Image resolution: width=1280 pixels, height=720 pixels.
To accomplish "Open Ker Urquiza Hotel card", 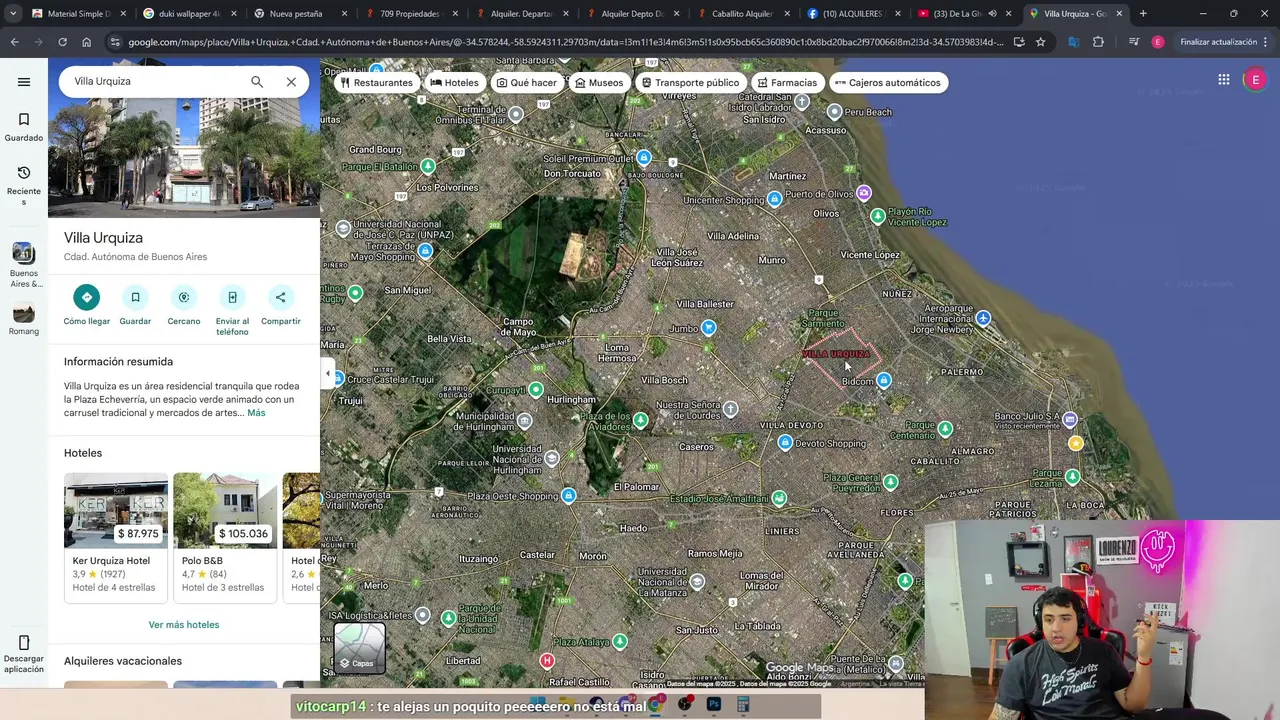I will point(116,537).
